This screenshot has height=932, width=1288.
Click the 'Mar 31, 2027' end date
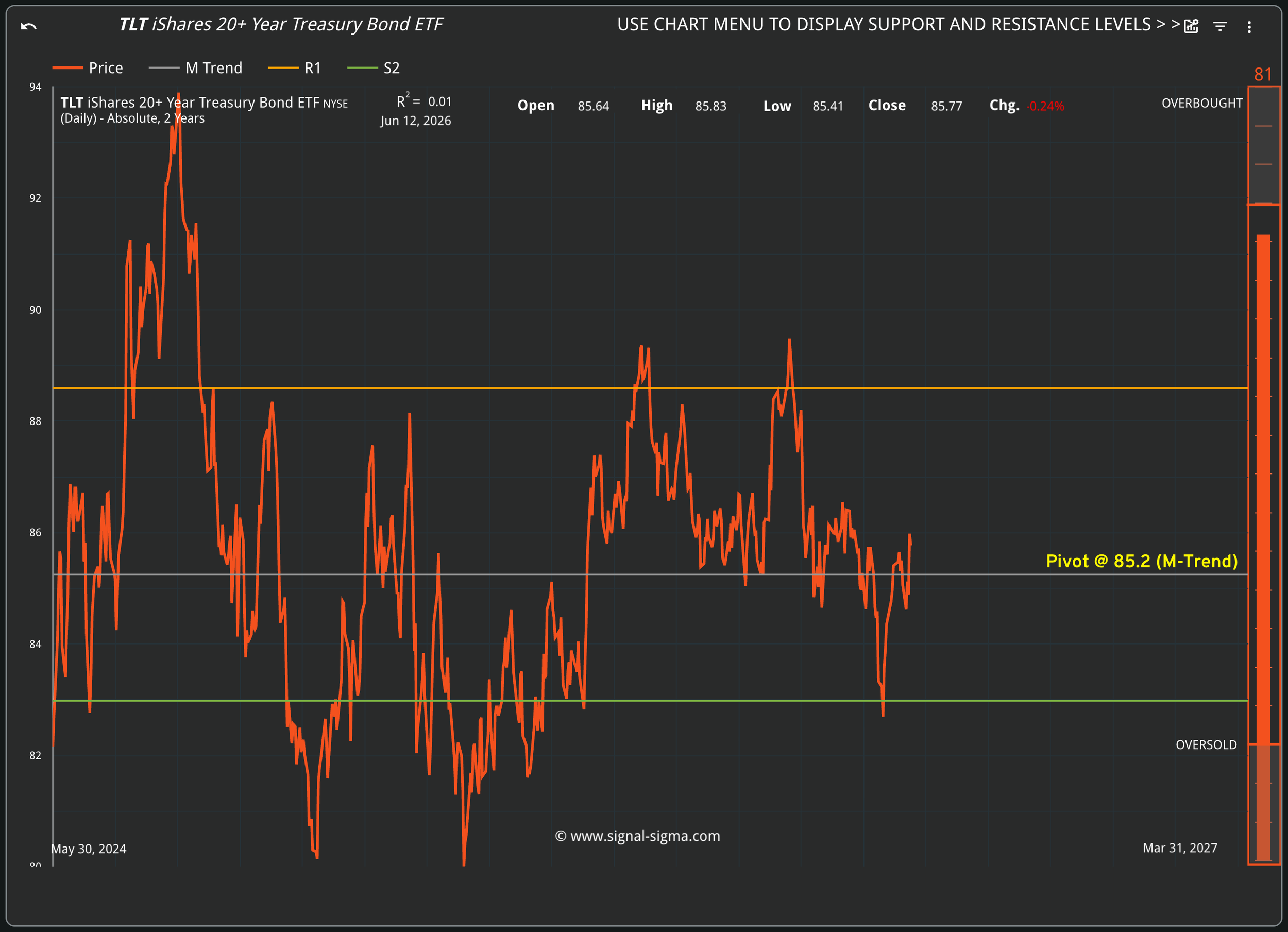click(1179, 848)
